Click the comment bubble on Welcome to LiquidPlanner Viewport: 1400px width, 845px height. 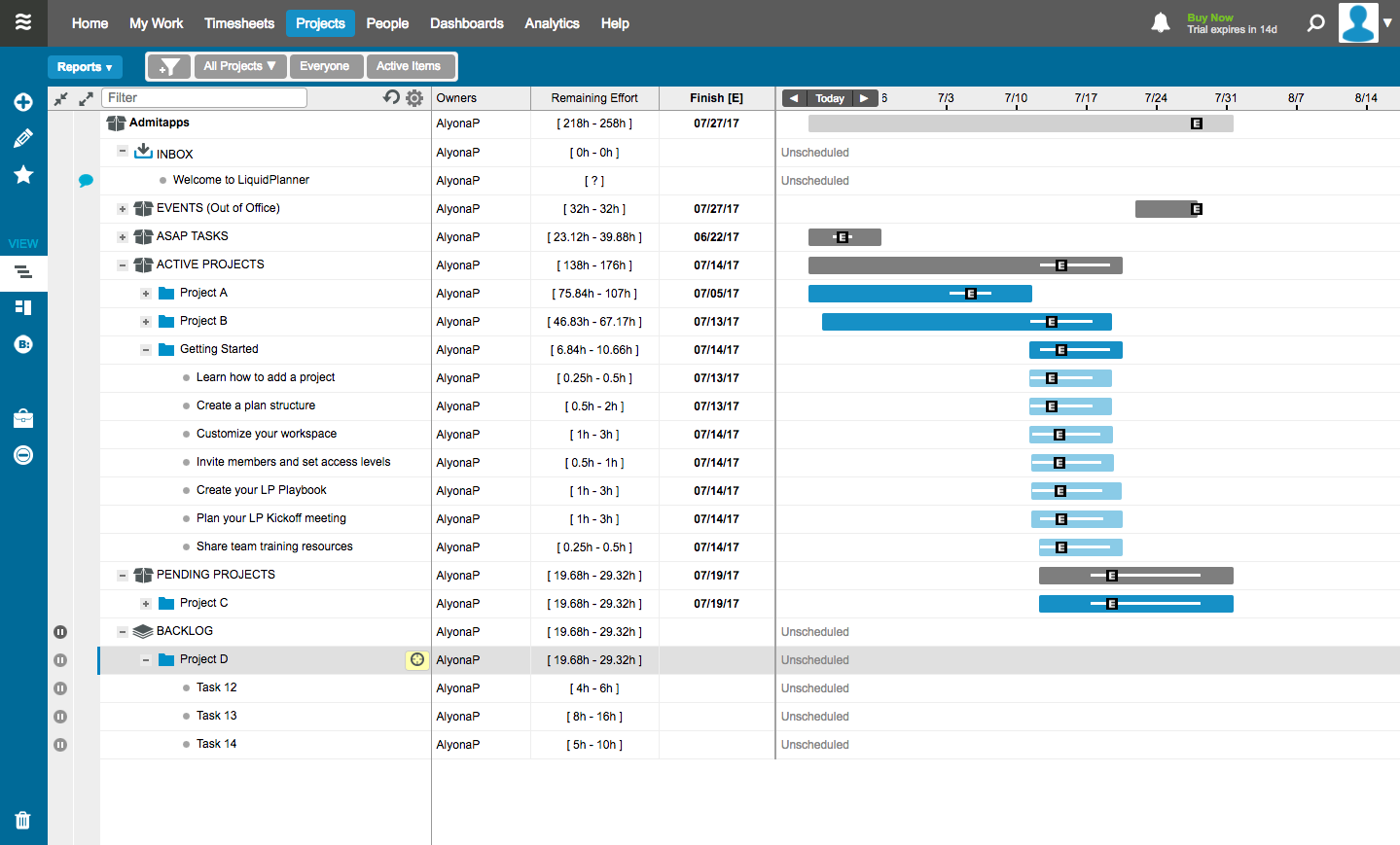point(86,180)
